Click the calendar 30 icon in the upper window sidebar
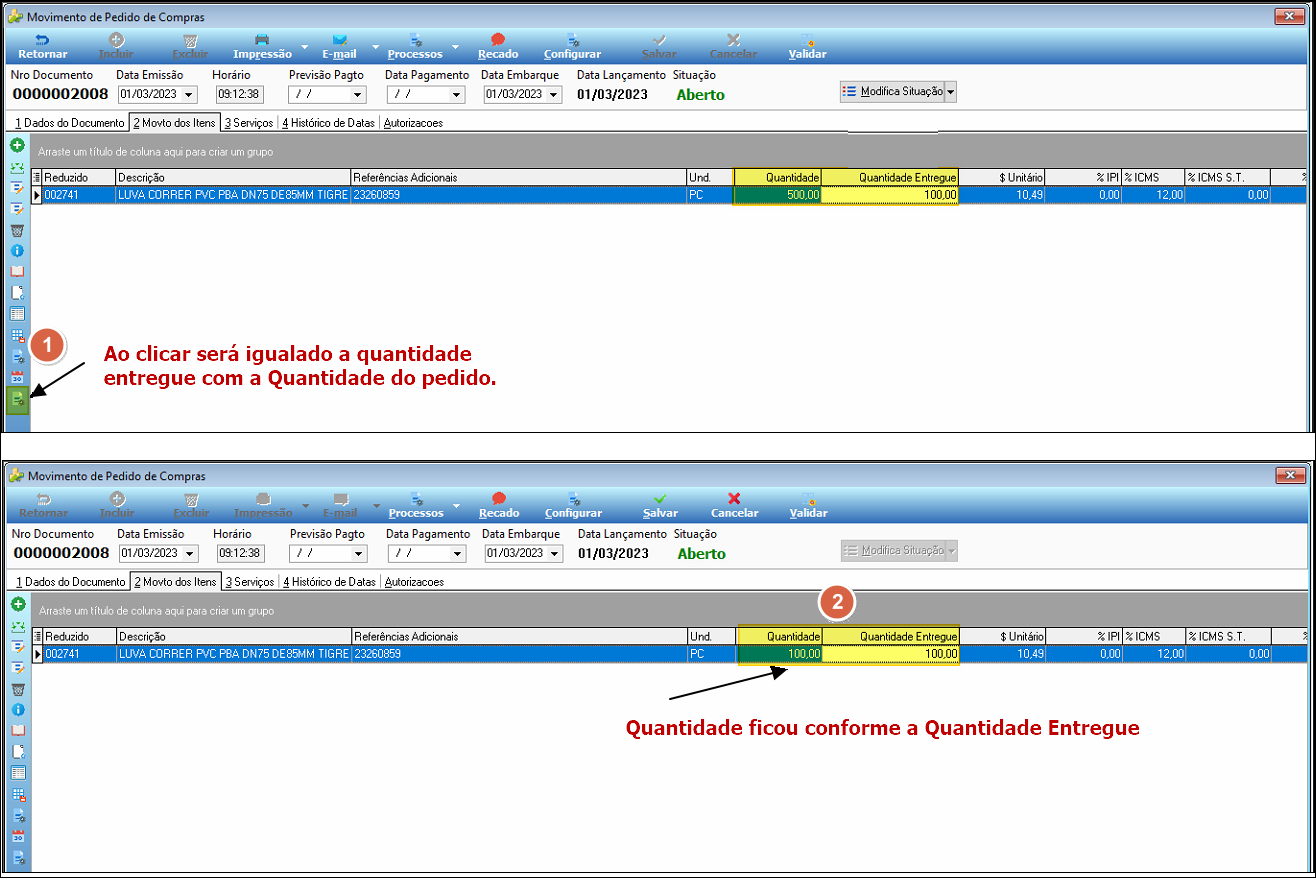This screenshot has height=878, width=1316. point(17,378)
